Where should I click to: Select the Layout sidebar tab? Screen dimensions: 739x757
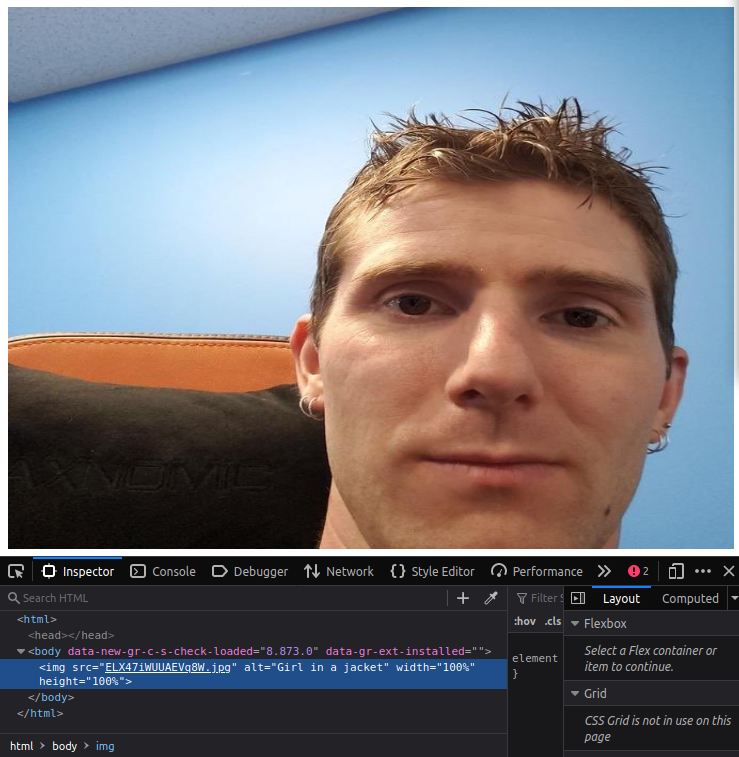[x=621, y=599]
